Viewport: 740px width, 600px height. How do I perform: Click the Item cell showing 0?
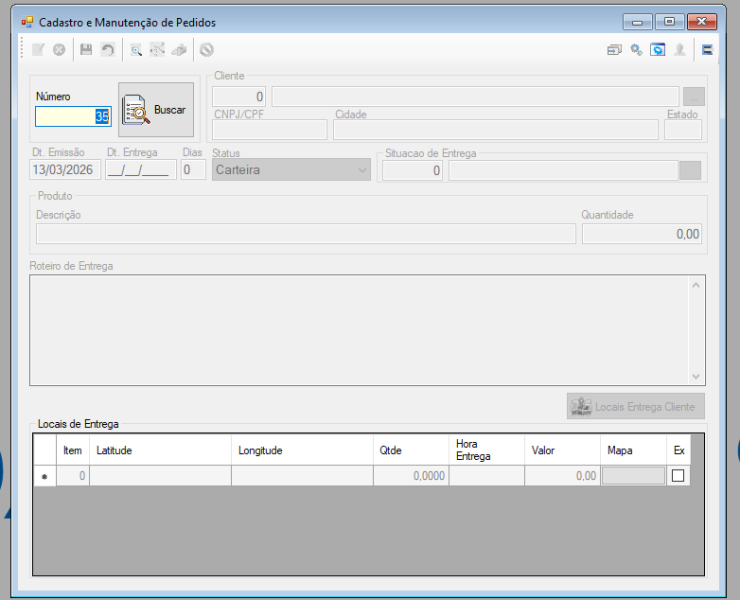(73, 476)
